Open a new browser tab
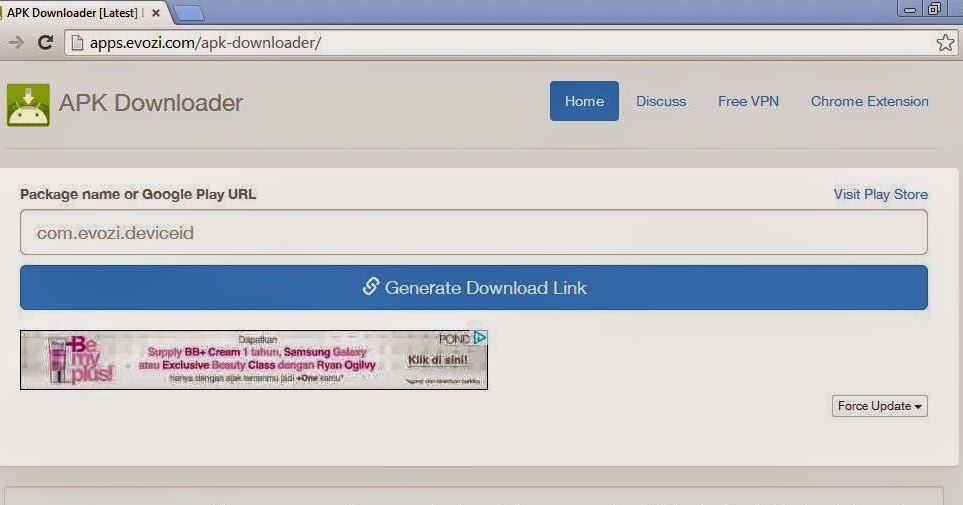The width and height of the screenshot is (963, 505). coord(189,13)
